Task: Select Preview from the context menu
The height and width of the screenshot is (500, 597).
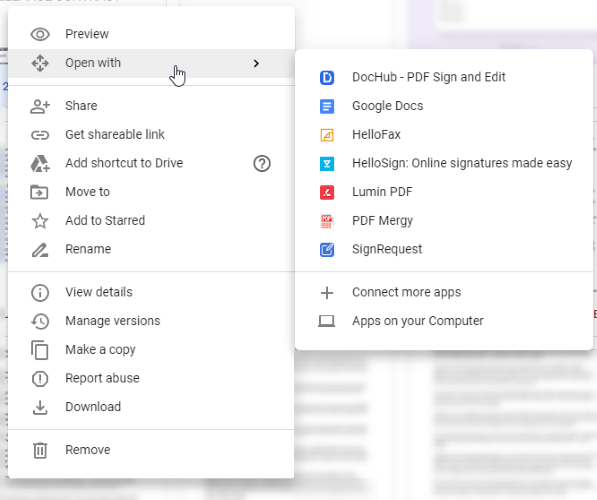Action: coord(151,34)
